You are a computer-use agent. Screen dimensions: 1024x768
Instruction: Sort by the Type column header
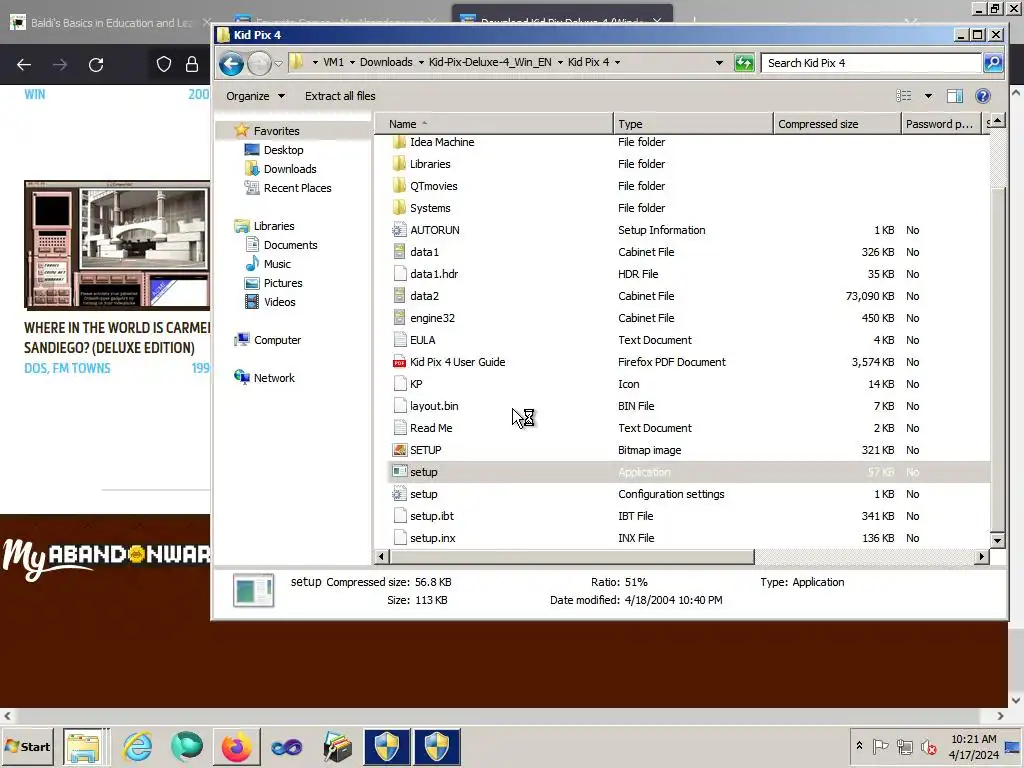tap(693, 123)
